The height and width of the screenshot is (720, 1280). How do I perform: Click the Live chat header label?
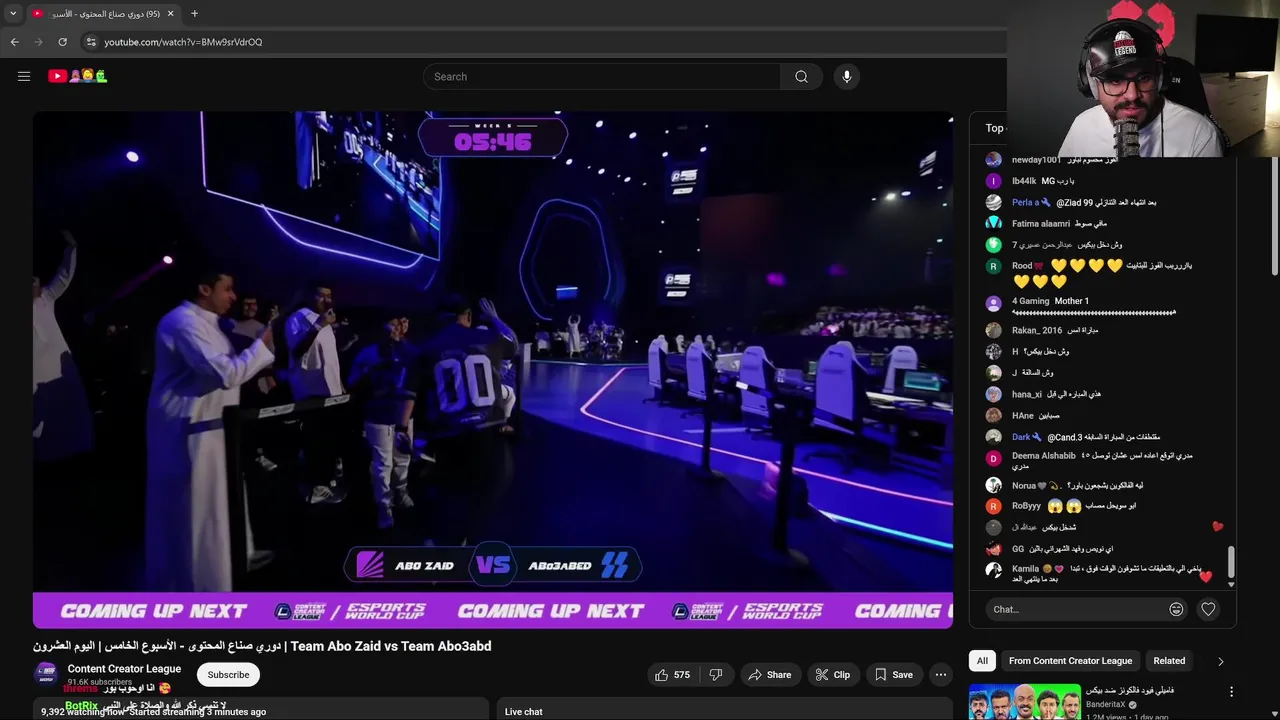pyautogui.click(x=523, y=712)
